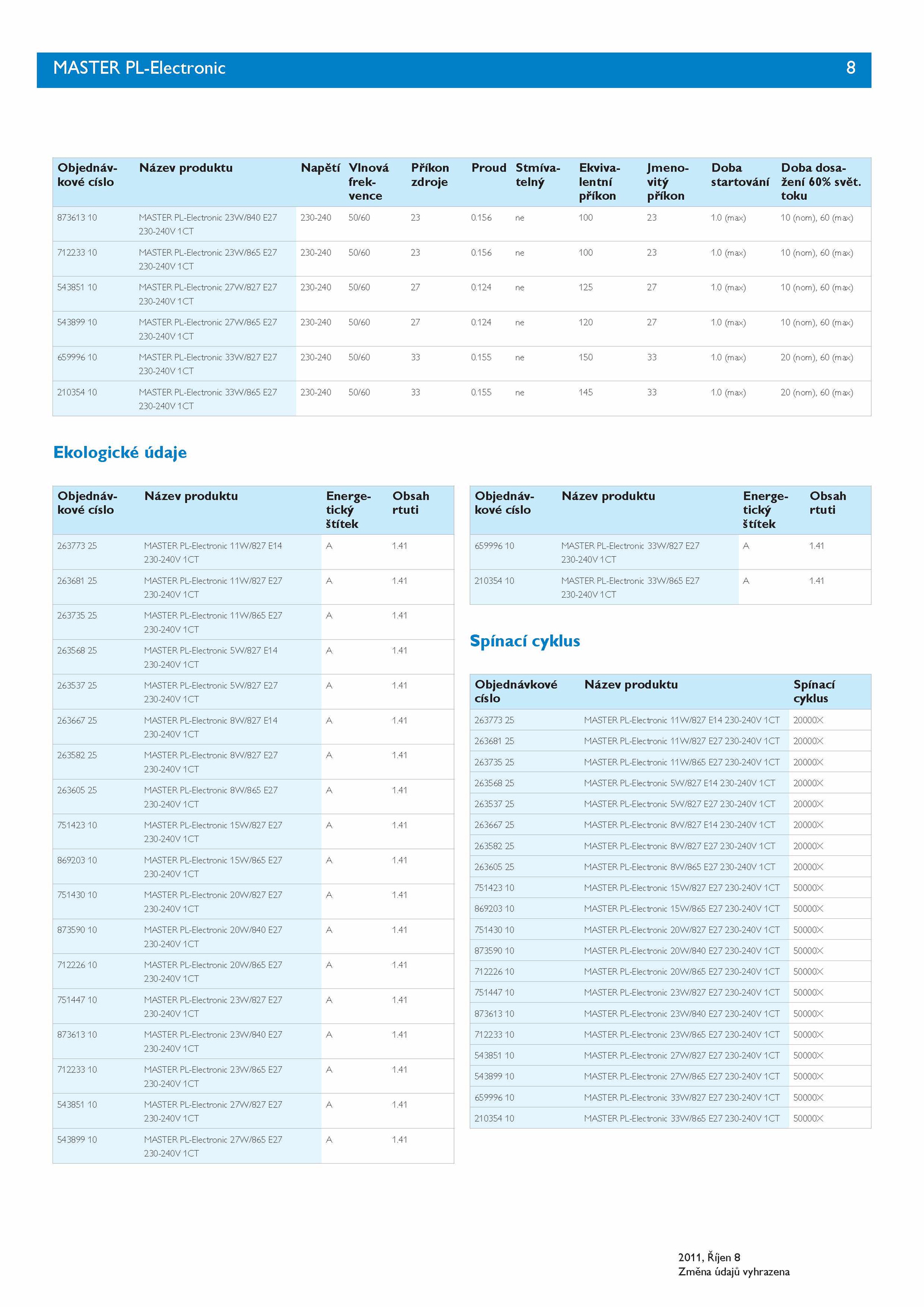Click 263605 25 in the left ecological table
This screenshot has height=1307, width=924.
point(77,791)
